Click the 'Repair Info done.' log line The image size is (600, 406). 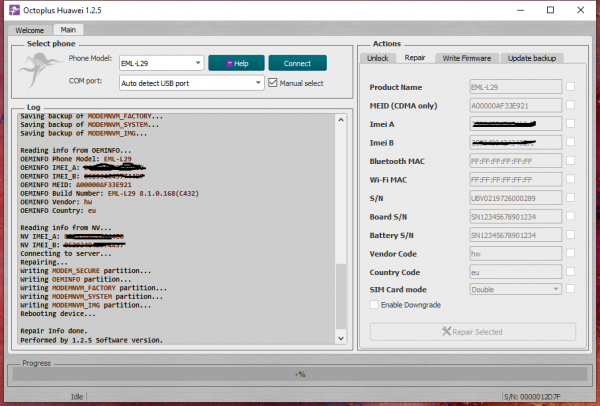coord(54,331)
